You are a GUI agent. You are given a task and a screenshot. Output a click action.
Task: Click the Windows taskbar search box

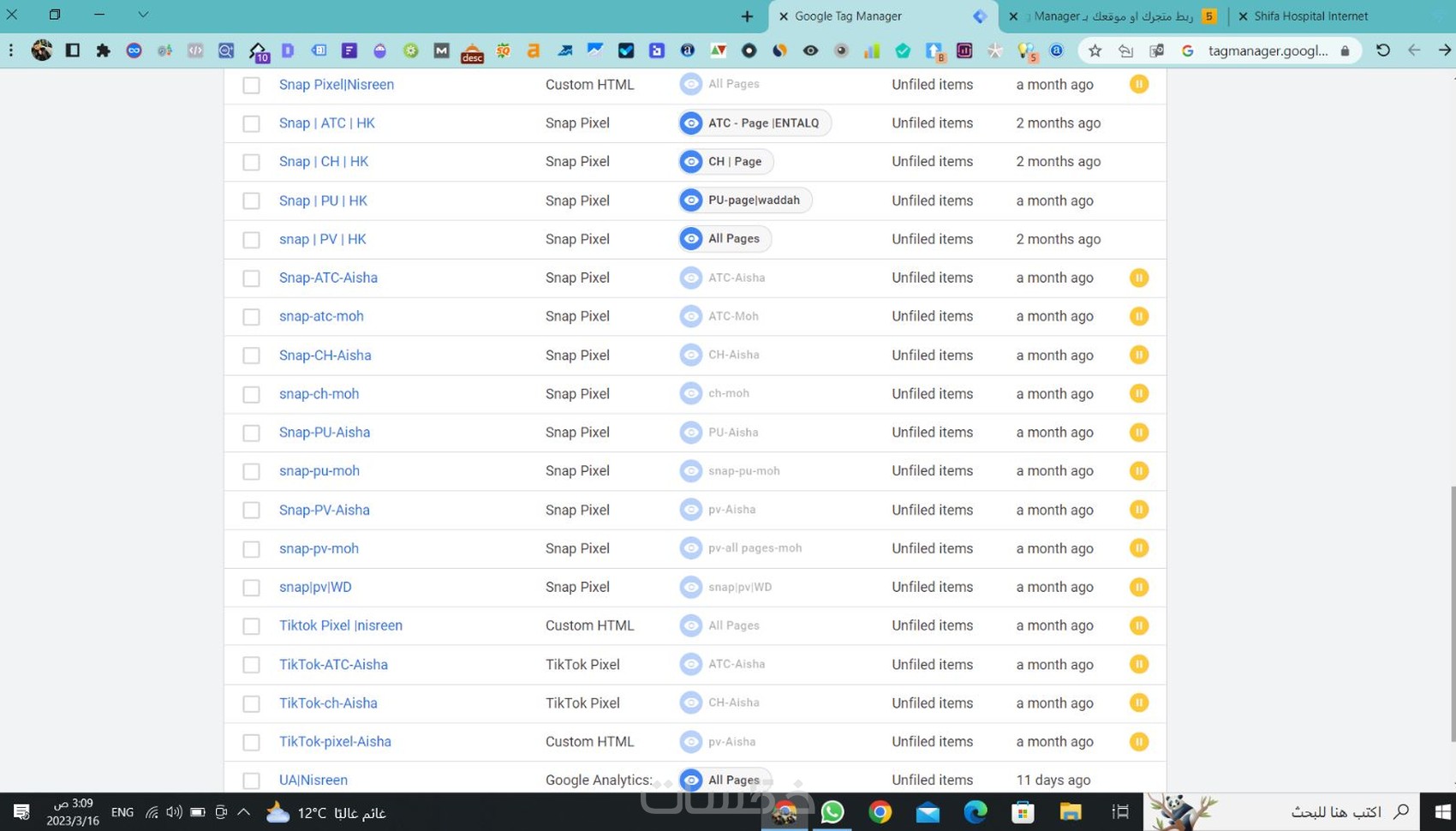click(1280, 812)
